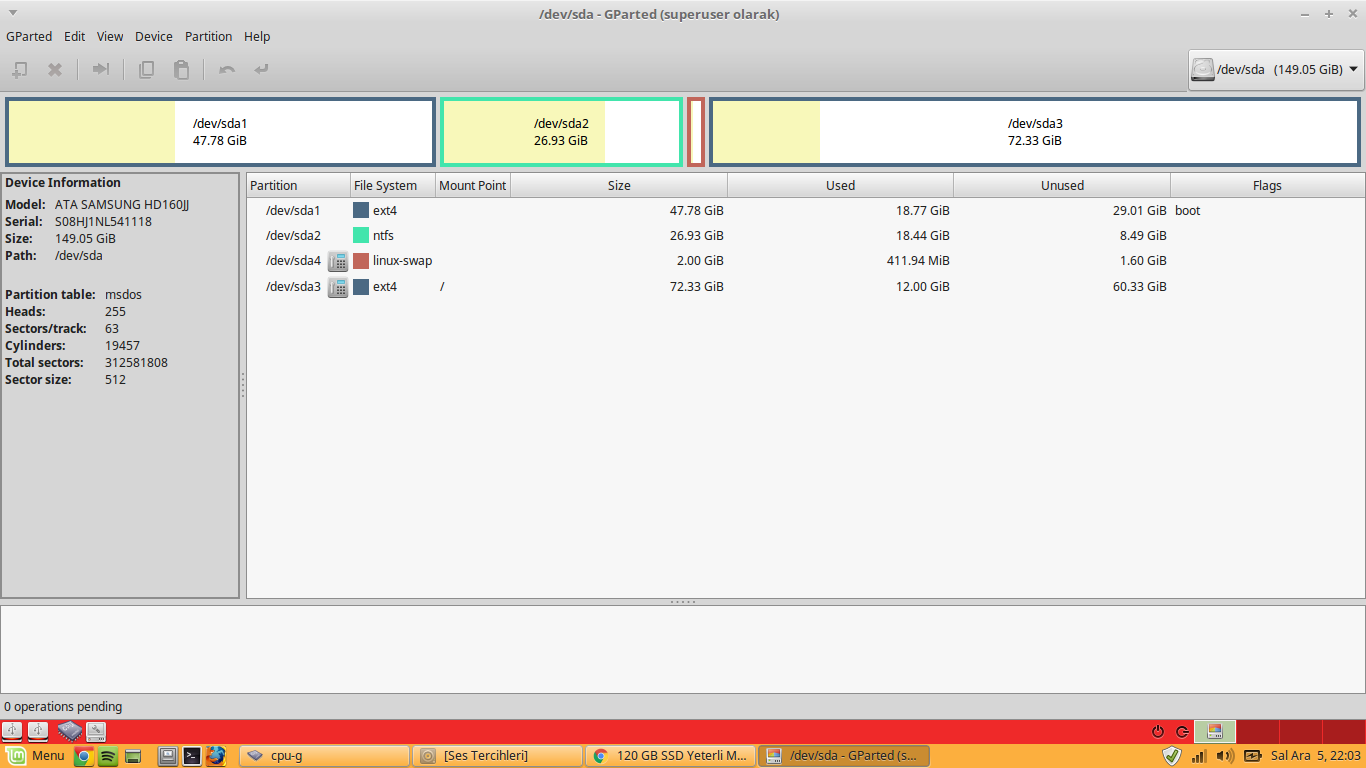
Task: Click the volume speaker tray icon
Action: (1225, 756)
